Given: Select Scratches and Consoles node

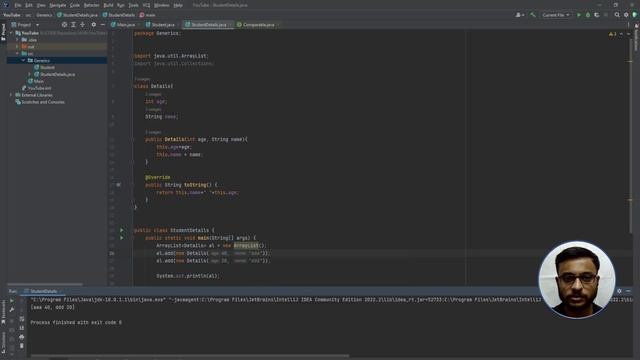Looking at the screenshot, I should point(40,102).
